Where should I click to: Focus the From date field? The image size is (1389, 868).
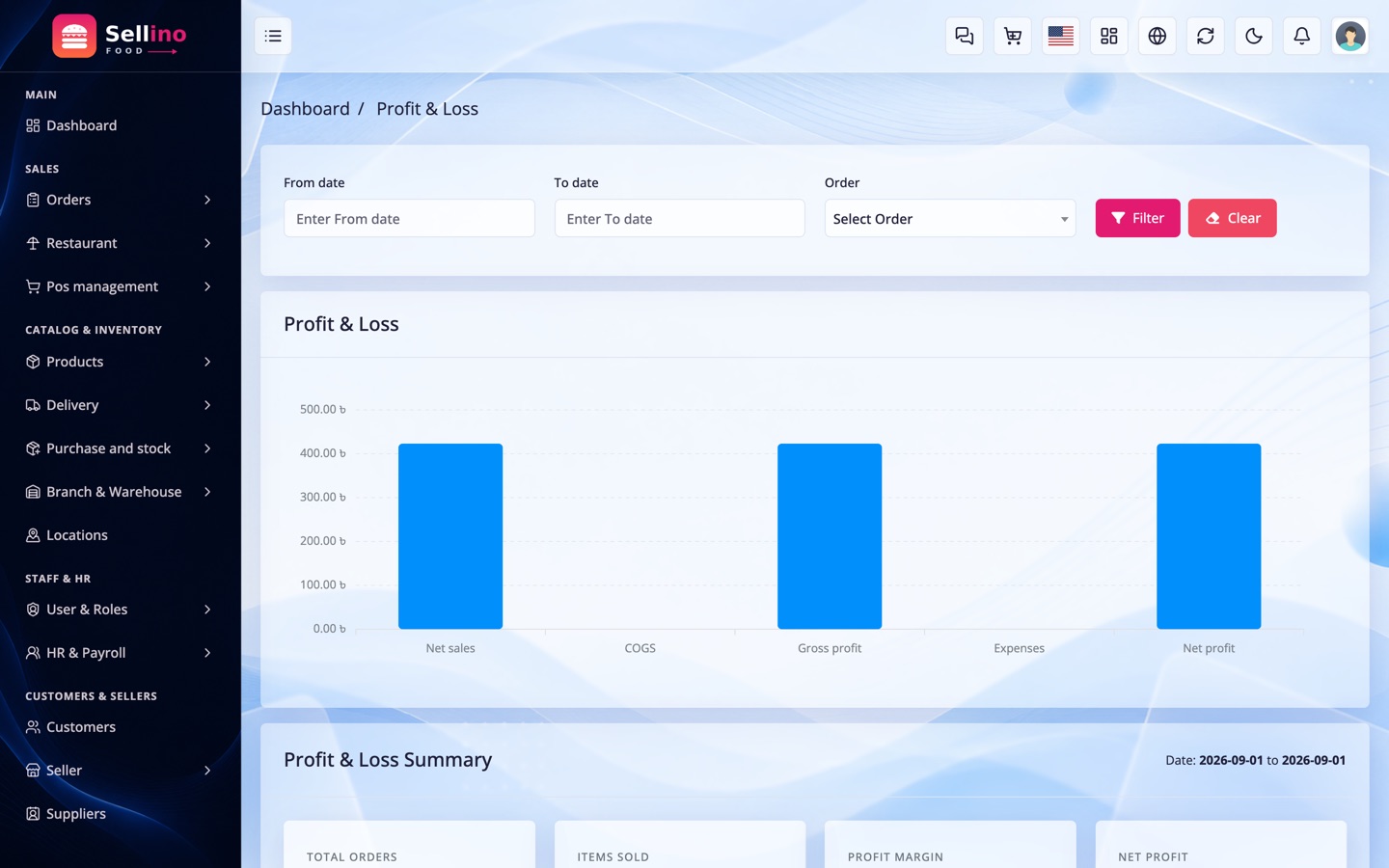[x=409, y=219]
